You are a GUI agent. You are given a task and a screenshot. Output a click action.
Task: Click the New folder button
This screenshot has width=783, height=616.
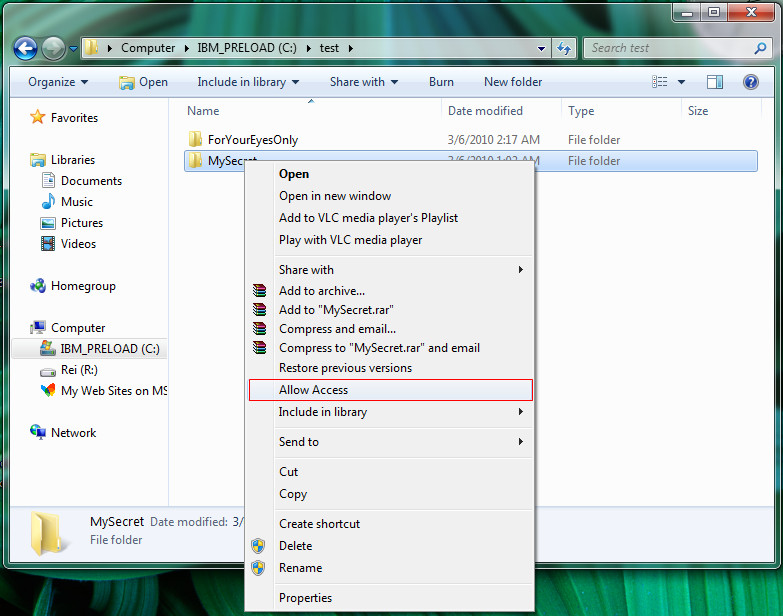513,82
